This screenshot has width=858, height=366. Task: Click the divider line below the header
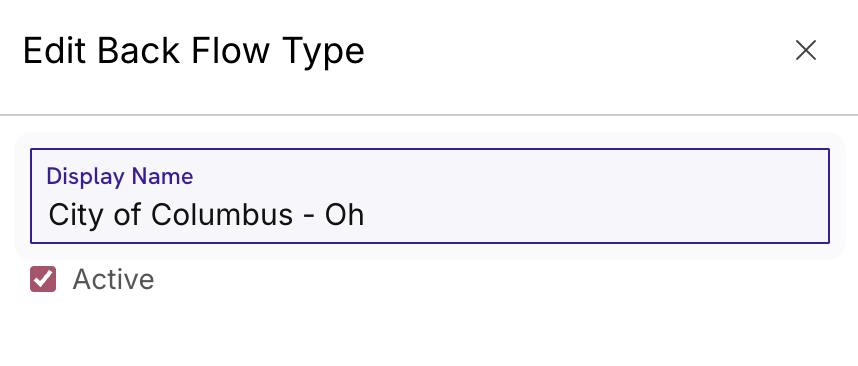pos(429,115)
